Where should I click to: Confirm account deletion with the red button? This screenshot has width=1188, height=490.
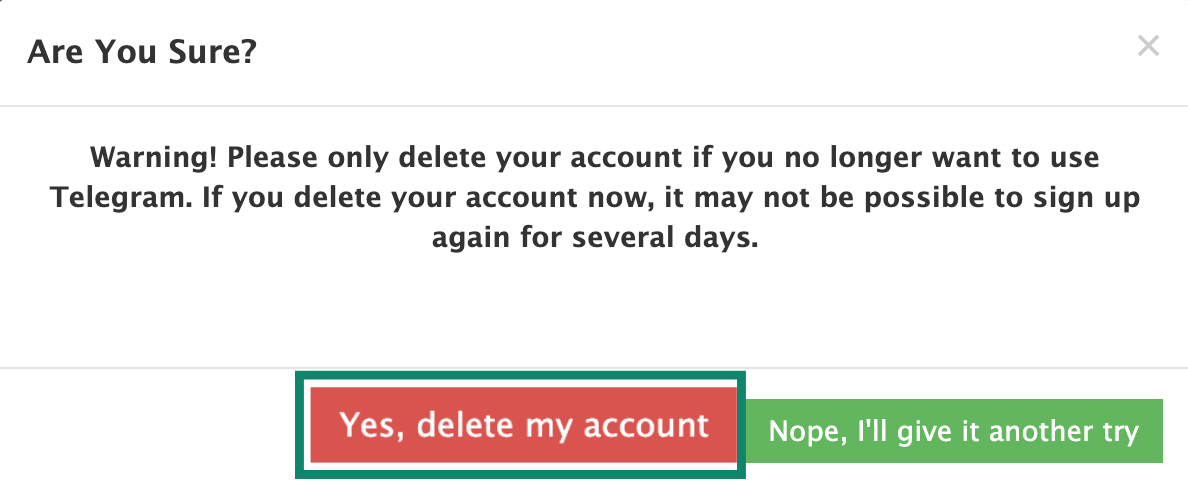click(523, 425)
